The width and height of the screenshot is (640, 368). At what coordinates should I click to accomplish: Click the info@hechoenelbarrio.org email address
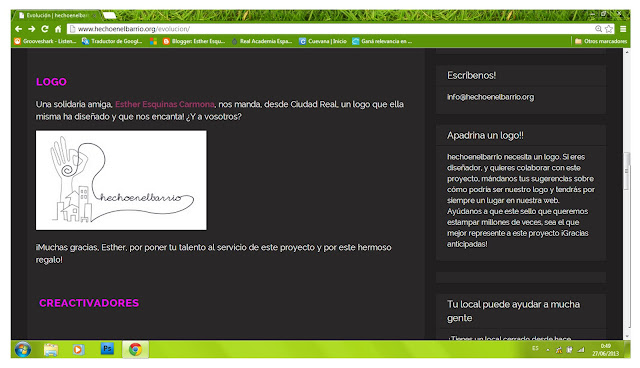(490, 97)
